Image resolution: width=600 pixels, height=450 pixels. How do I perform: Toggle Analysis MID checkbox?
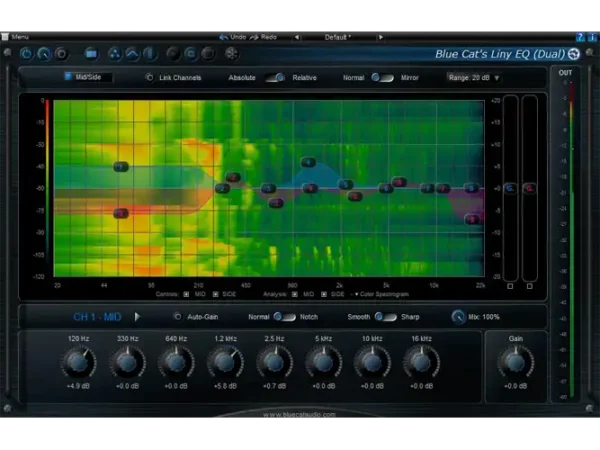pos(295,294)
